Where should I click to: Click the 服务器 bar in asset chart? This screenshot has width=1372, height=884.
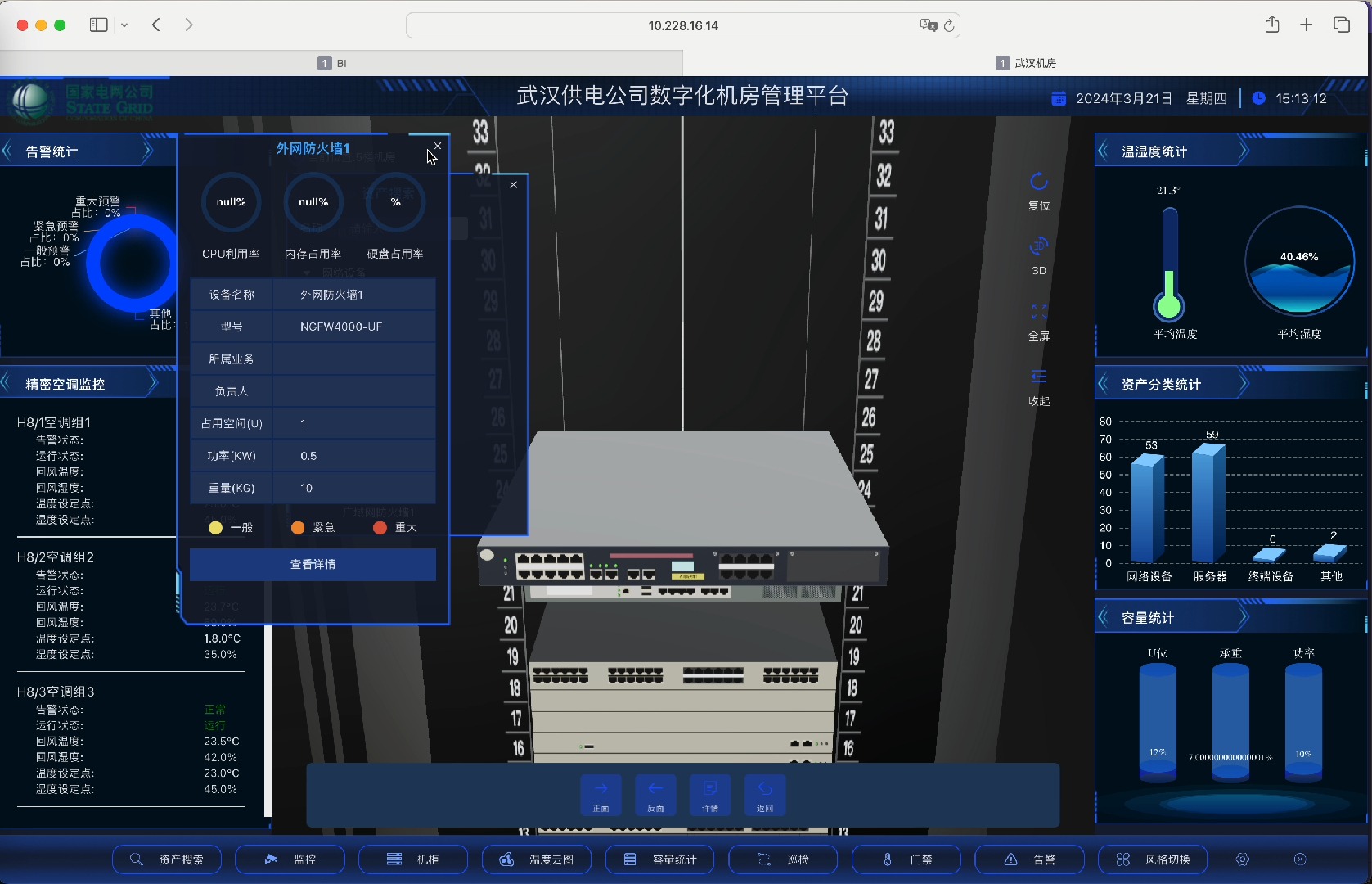[1208, 503]
